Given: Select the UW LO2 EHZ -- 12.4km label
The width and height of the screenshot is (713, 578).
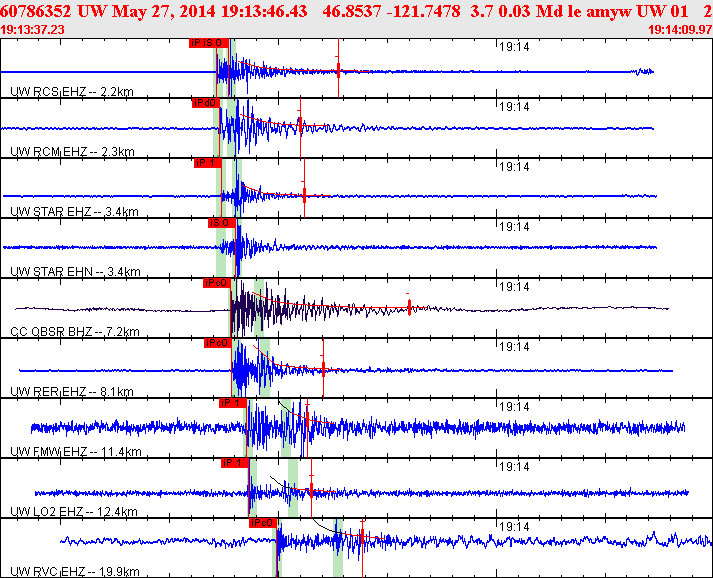Looking at the screenshot, I should 74,512.
